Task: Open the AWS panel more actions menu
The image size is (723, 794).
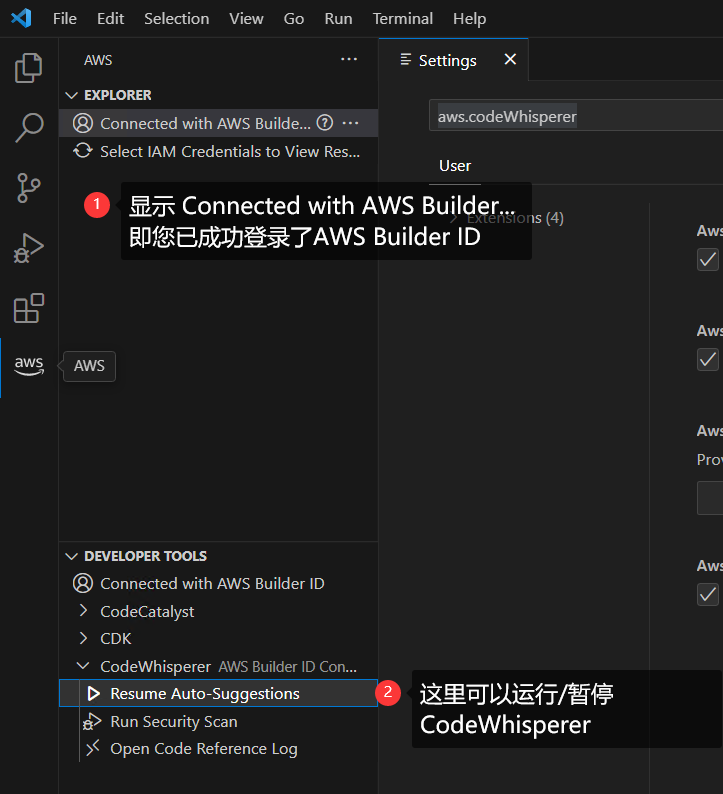Action: [349, 60]
